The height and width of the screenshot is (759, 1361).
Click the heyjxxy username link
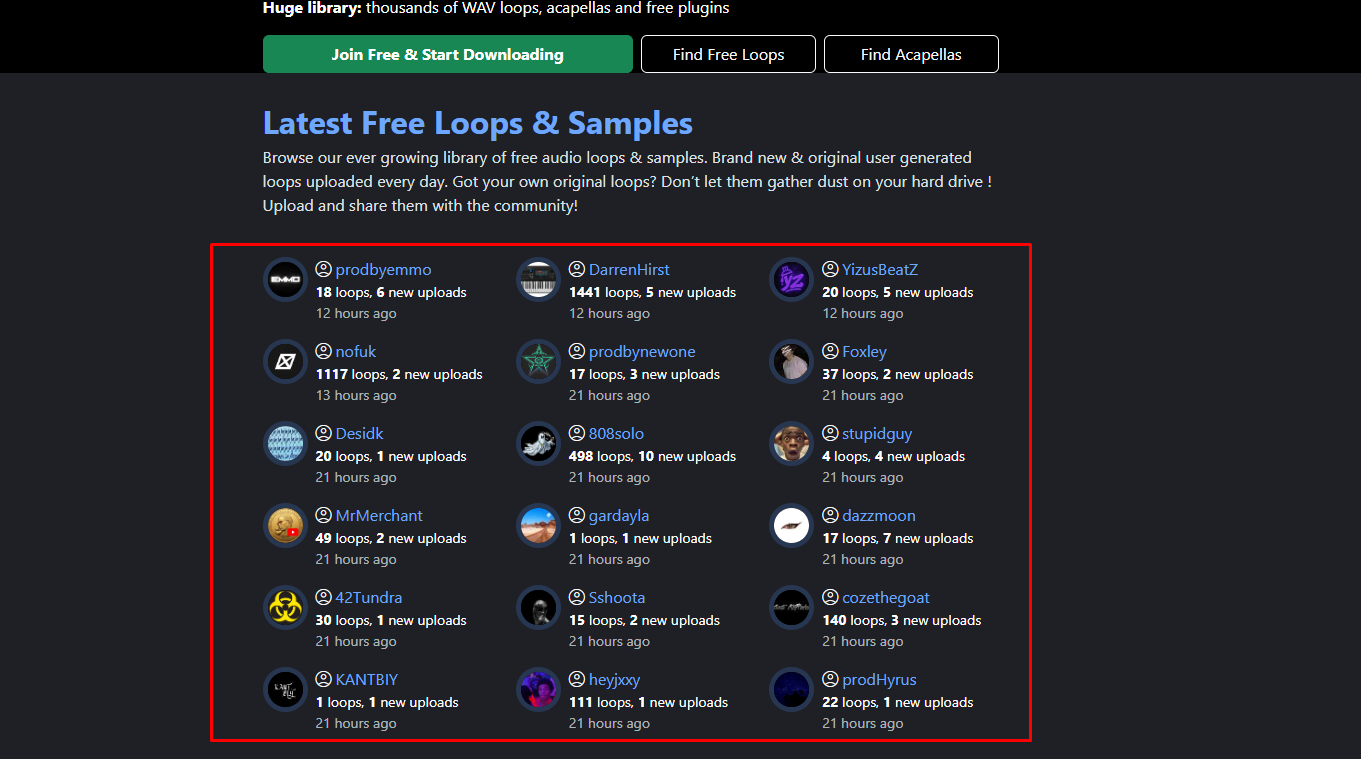coord(615,679)
